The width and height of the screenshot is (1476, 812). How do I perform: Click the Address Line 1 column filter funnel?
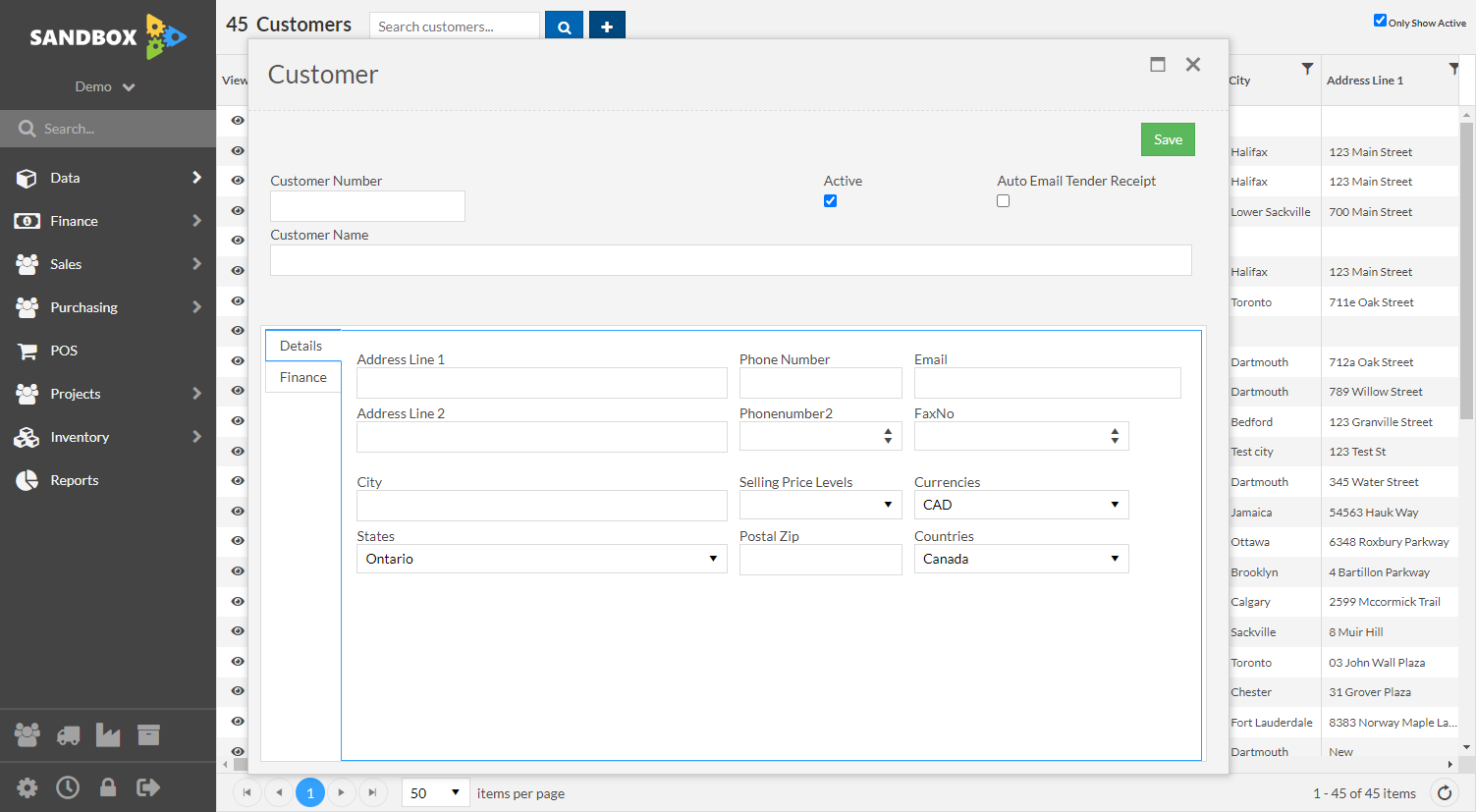(1453, 69)
